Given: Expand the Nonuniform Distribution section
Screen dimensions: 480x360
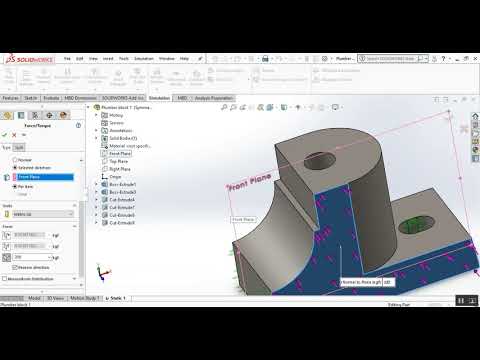Looking at the screenshot, I should tap(74, 278).
